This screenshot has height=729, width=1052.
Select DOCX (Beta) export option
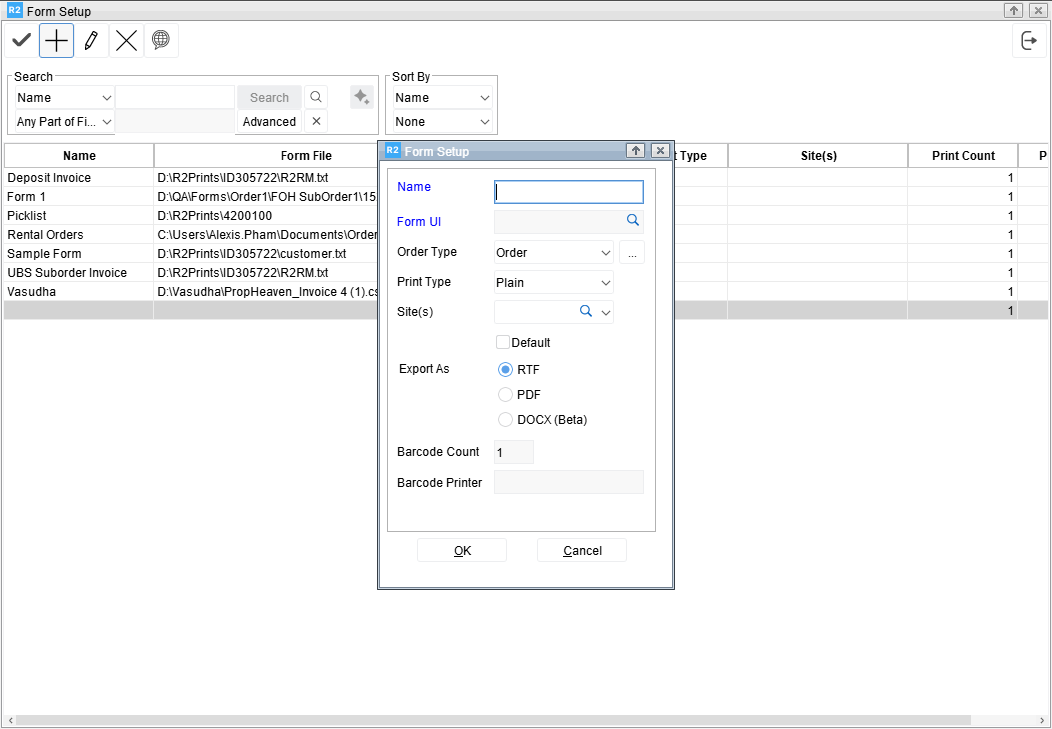click(505, 420)
